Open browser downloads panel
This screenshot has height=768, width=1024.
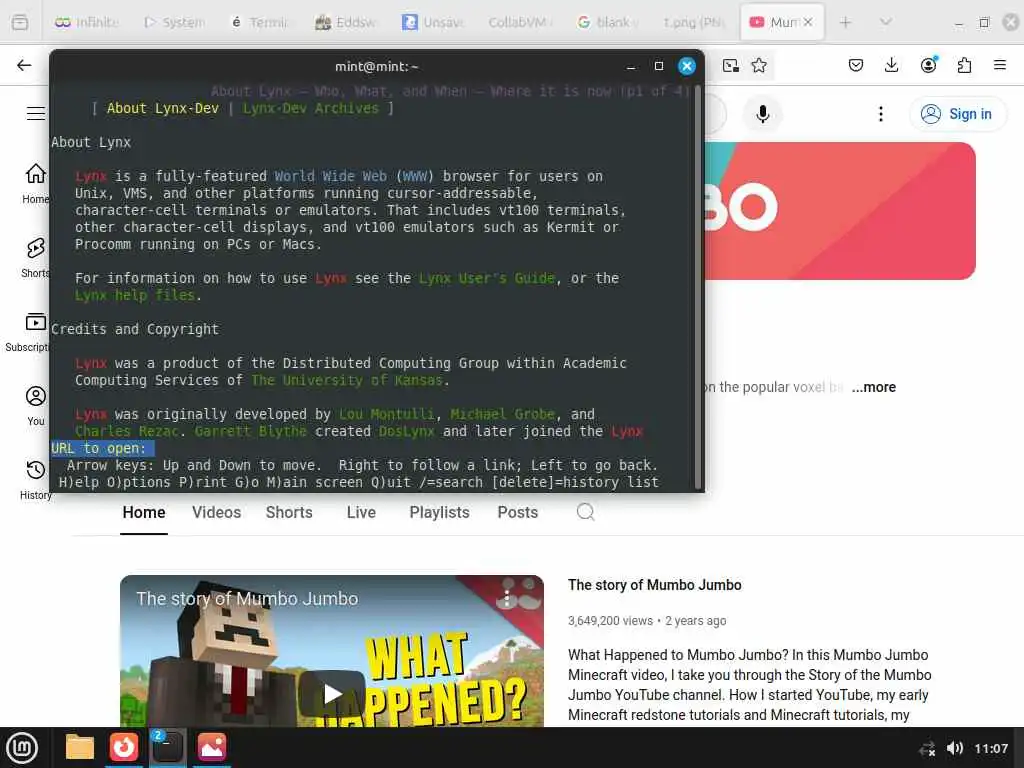[x=891, y=65]
